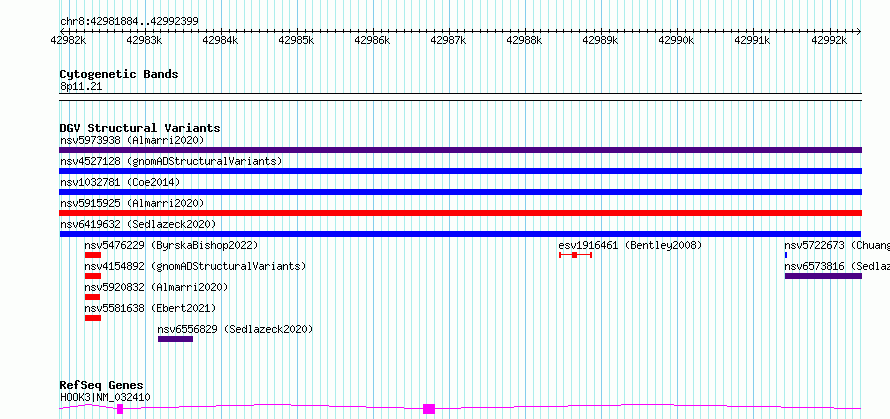Select the Cytogenetic Bands track heading
This screenshot has height=419, width=890.
[119, 74]
